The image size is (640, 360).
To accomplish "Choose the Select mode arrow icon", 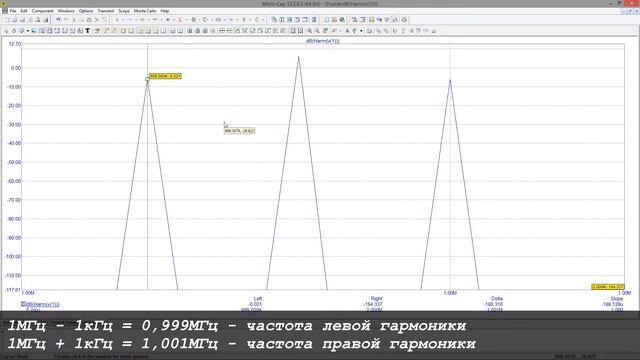I will (6, 31).
